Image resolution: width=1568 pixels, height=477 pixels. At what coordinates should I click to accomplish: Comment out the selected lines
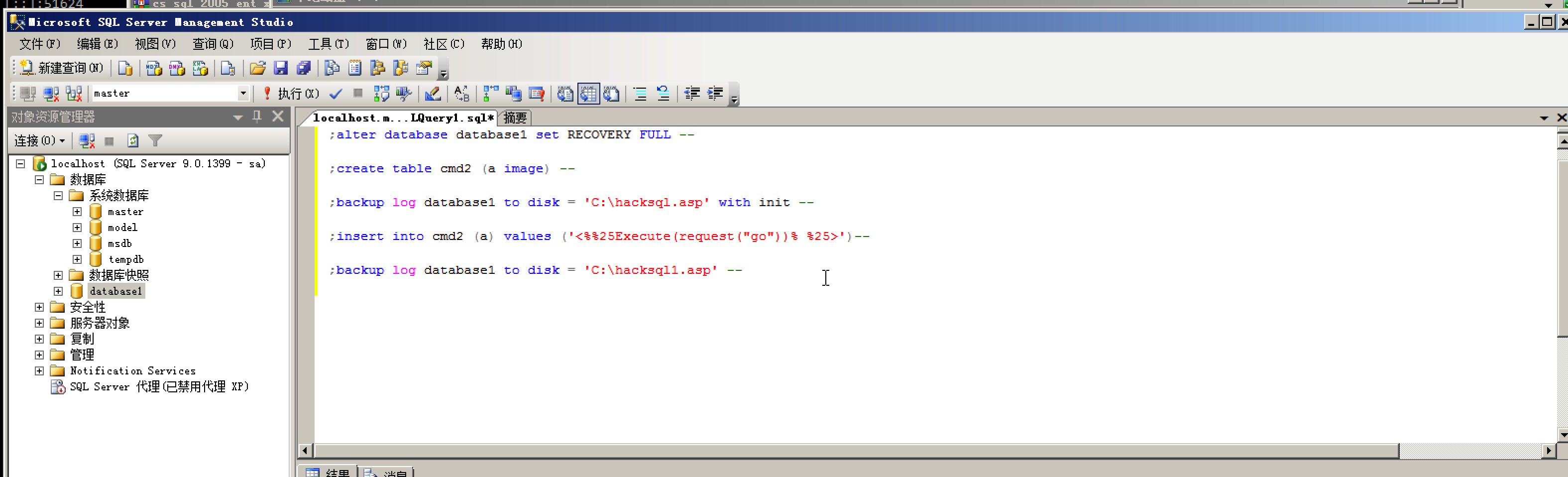click(x=640, y=93)
